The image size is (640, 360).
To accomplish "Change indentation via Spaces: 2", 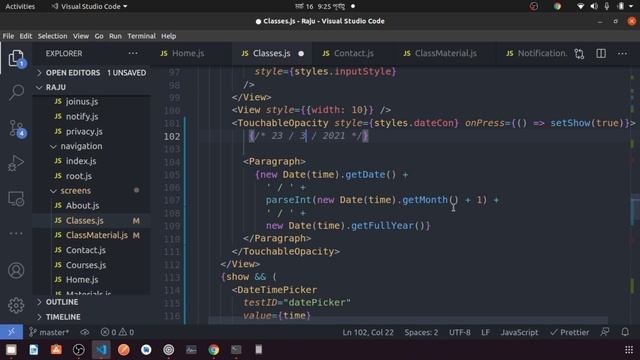I will tap(421, 332).
